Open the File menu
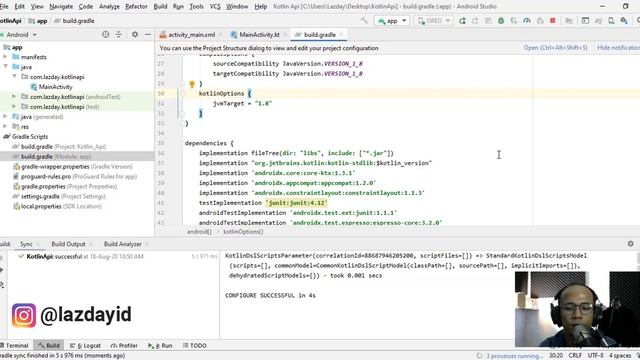The width and height of the screenshot is (640, 360). pyautogui.click(x=4, y=7)
